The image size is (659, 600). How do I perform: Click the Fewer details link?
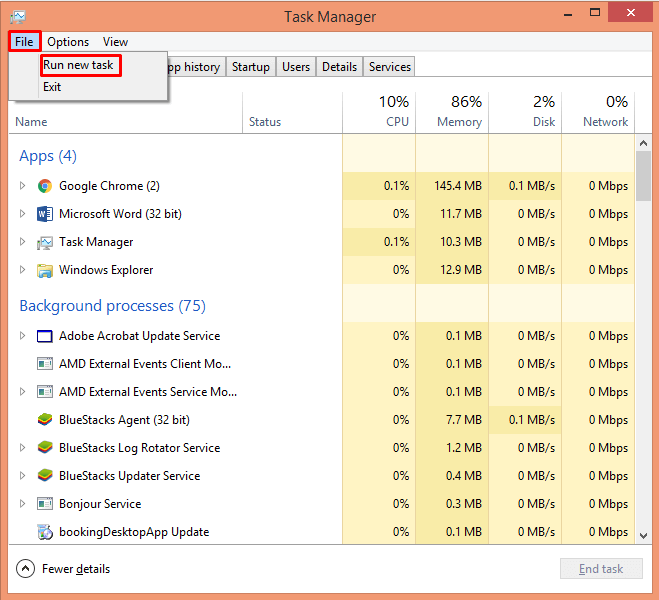coord(76,569)
